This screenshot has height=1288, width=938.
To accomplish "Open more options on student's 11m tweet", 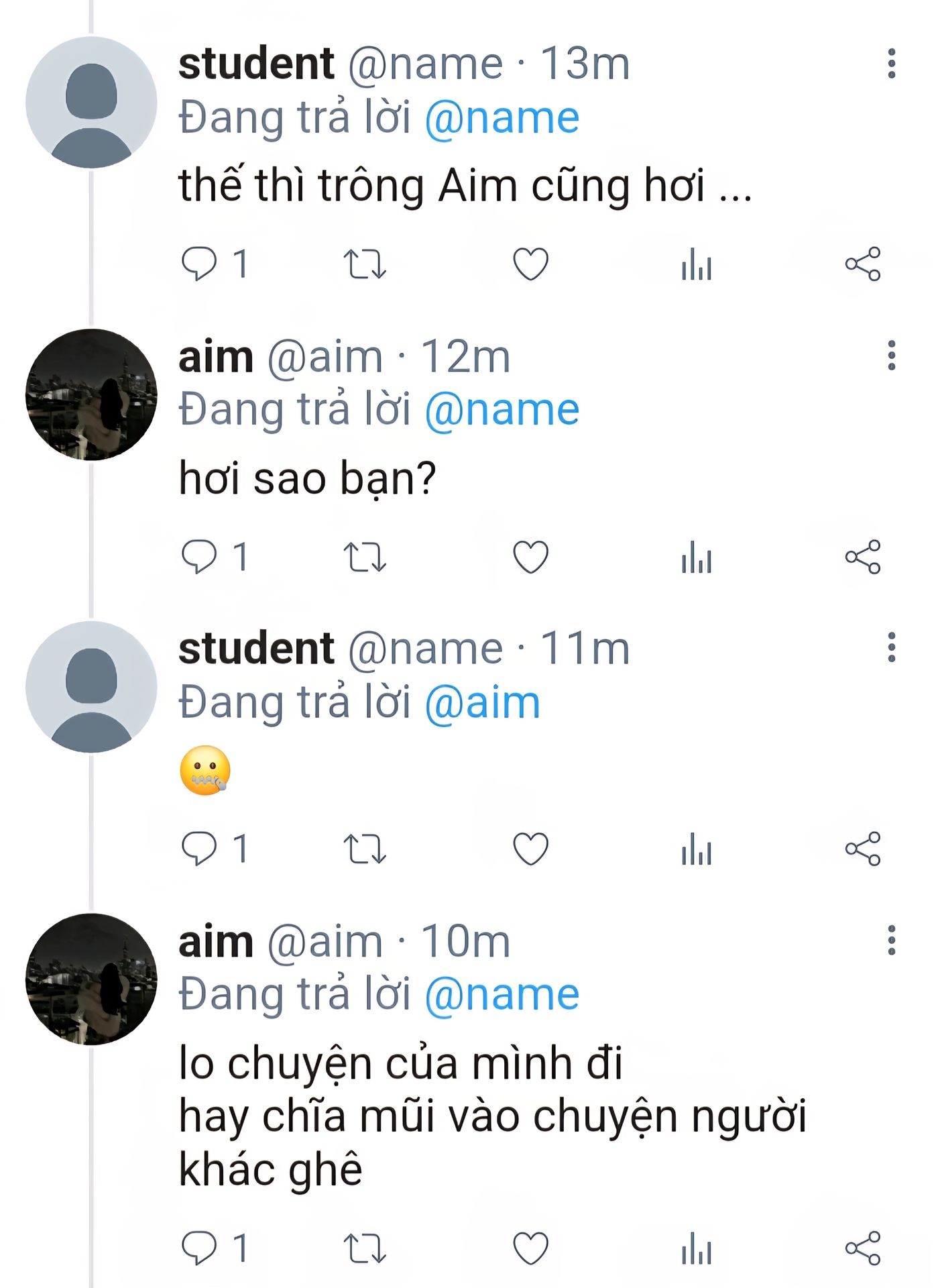I will point(891,648).
